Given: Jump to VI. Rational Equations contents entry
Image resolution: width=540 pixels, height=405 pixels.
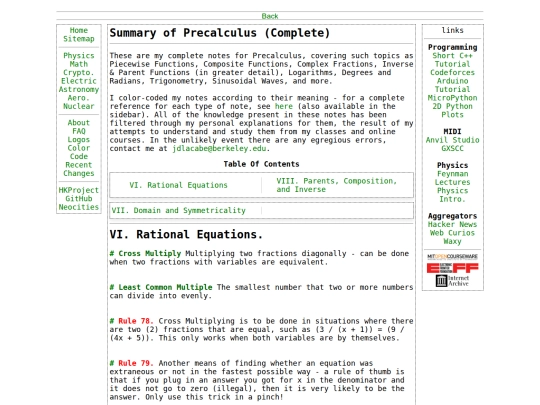Looking at the screenshot, I should 178,185.
